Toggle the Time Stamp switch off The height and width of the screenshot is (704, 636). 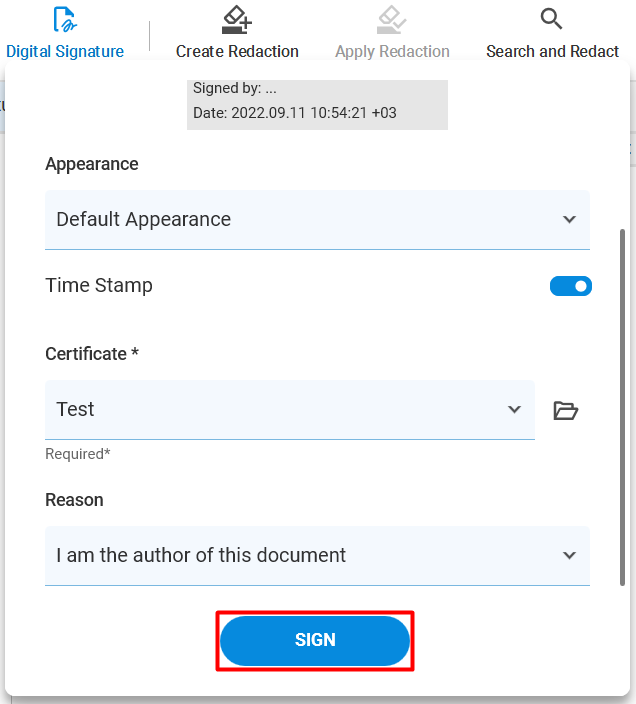(570, 286)
